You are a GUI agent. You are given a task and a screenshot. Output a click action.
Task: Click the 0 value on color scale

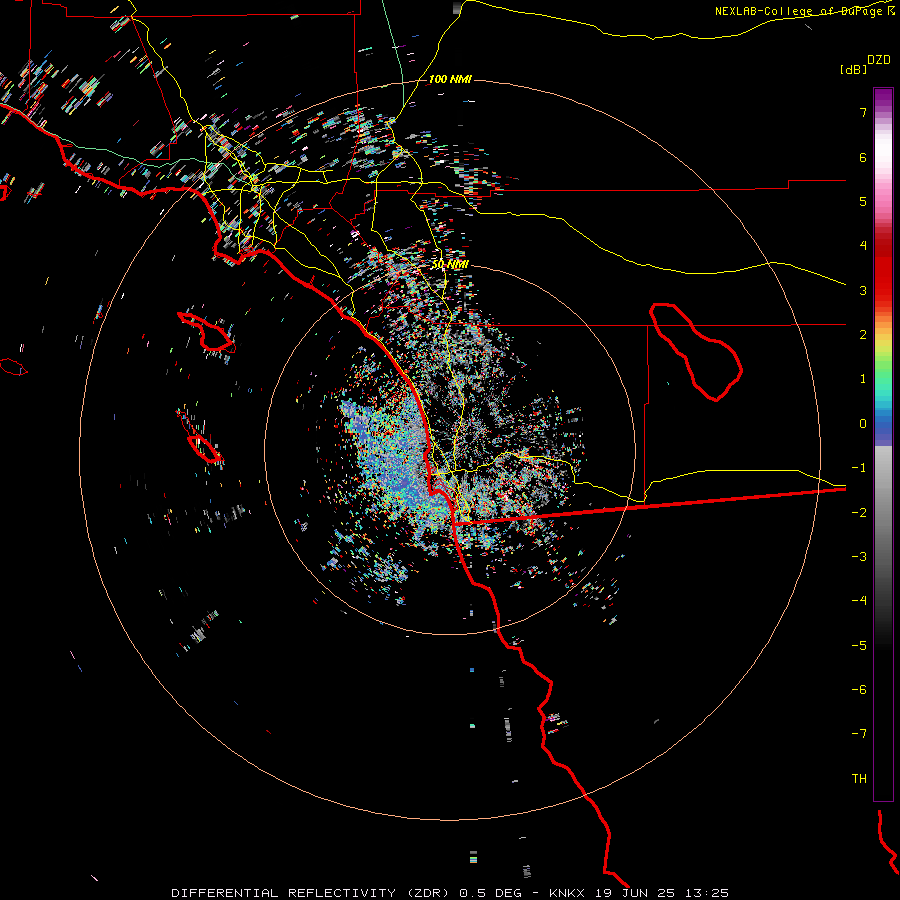pyautogui.click(x=863, y=424)
